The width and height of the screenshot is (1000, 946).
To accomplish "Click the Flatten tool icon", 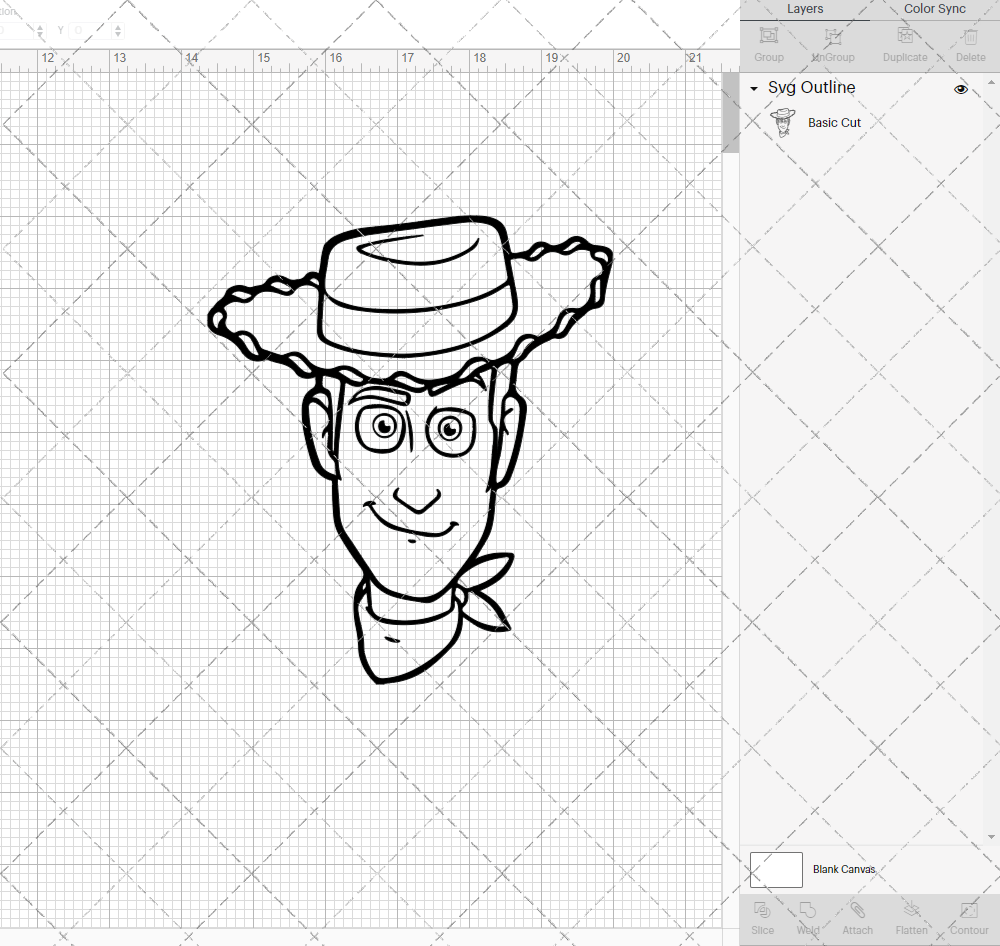I will (911, 910).
